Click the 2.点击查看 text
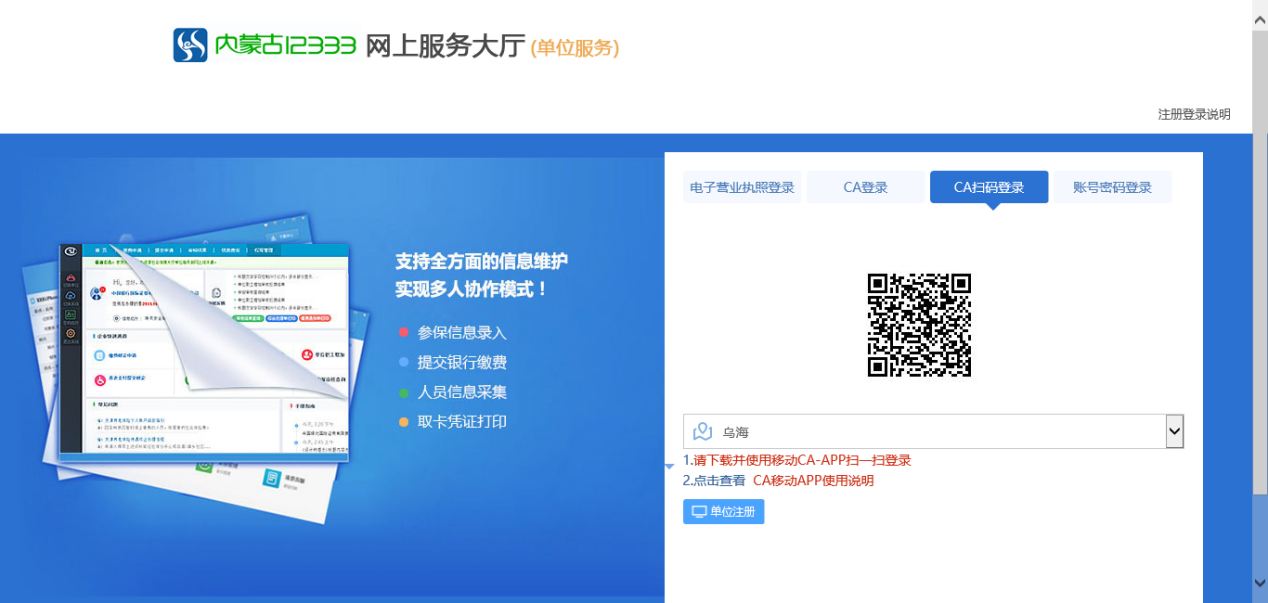The image size is (1268, 603). pos(714,481)
